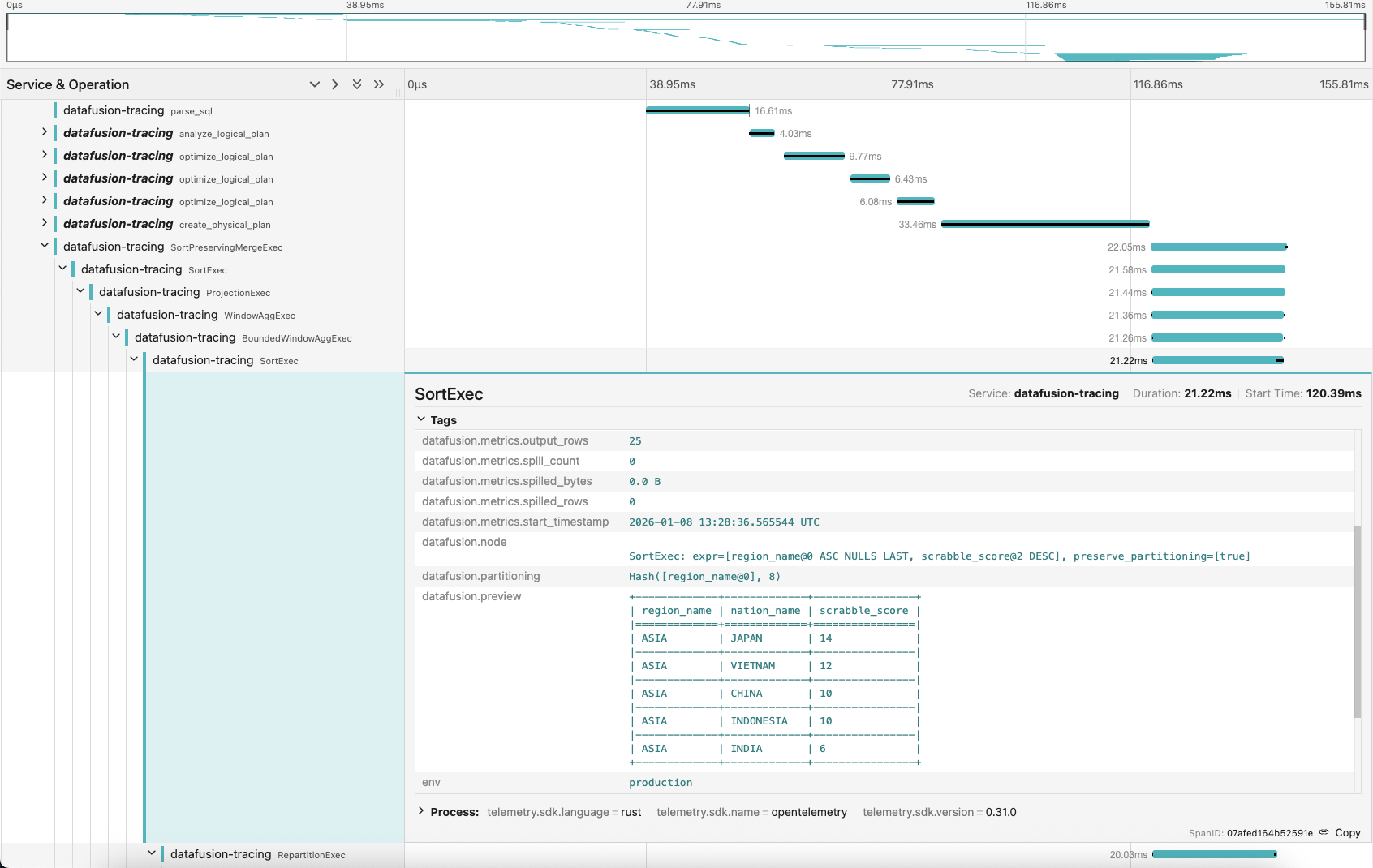Click the start_timestamp value 2026-01-08
This screenshot has height=868, width=1373.
(724, 522)
